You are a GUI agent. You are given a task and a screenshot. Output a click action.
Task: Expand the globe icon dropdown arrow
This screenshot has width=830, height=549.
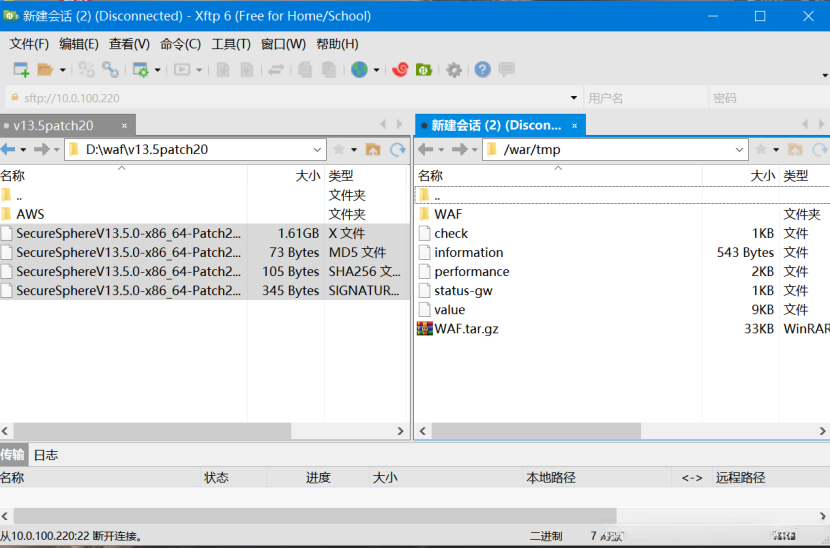(x=376, y=70)
